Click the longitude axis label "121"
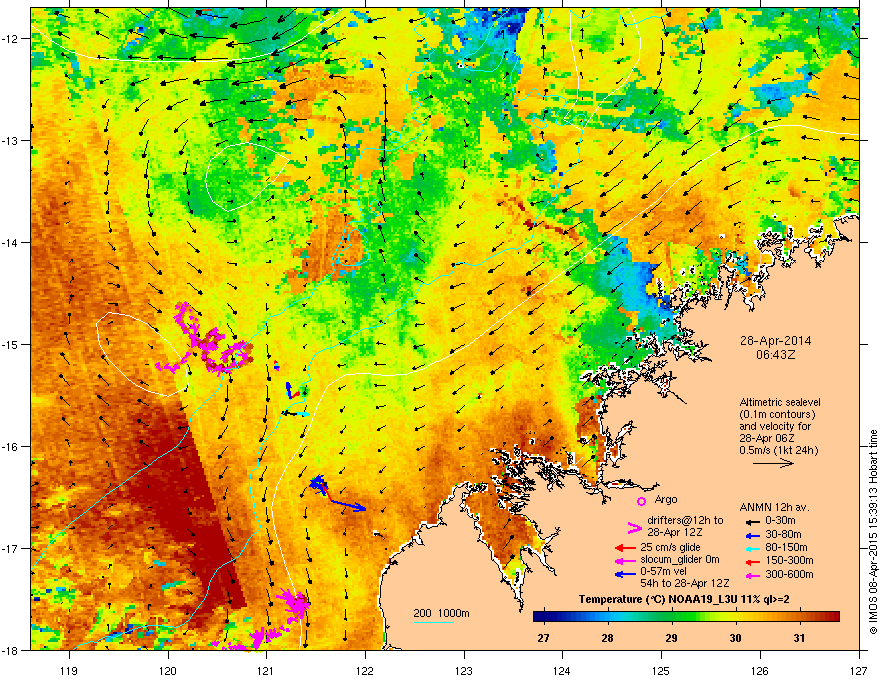The image size is (880, 680). click(x=267, y=670)
